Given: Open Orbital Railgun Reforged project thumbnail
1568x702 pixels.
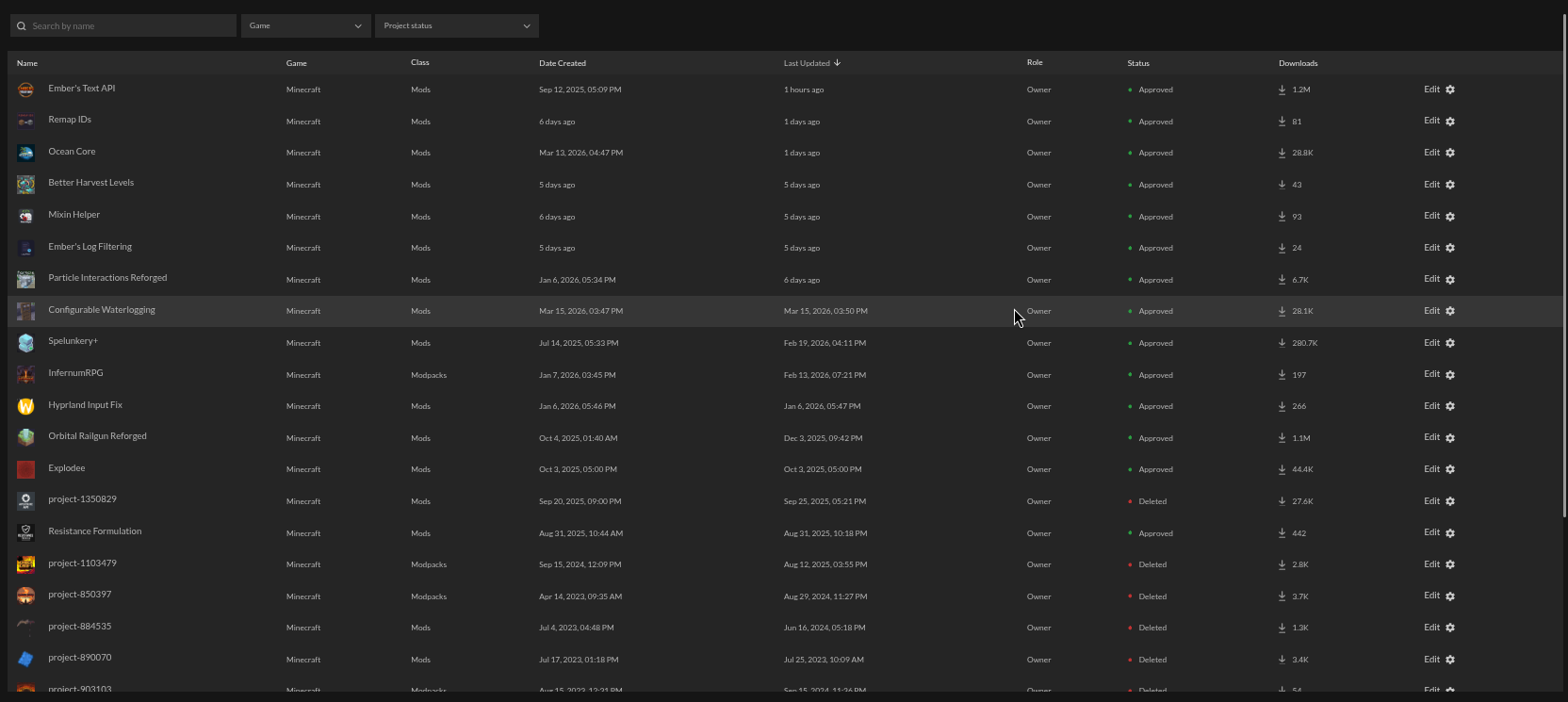Looking at the screenshot, I should coord(25,438).
